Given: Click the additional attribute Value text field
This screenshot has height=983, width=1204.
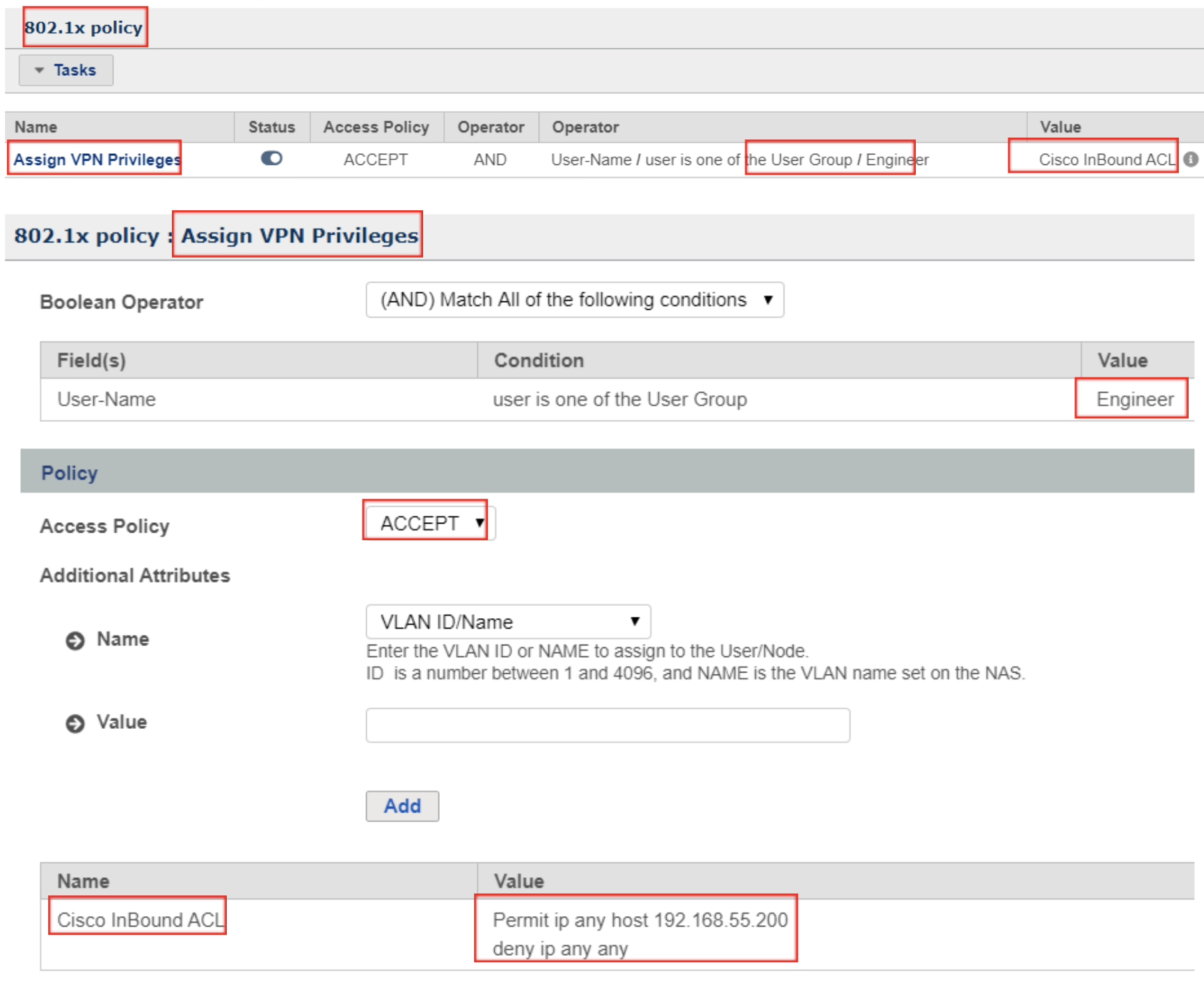Looking at the screenshot, I should [607, 725].
